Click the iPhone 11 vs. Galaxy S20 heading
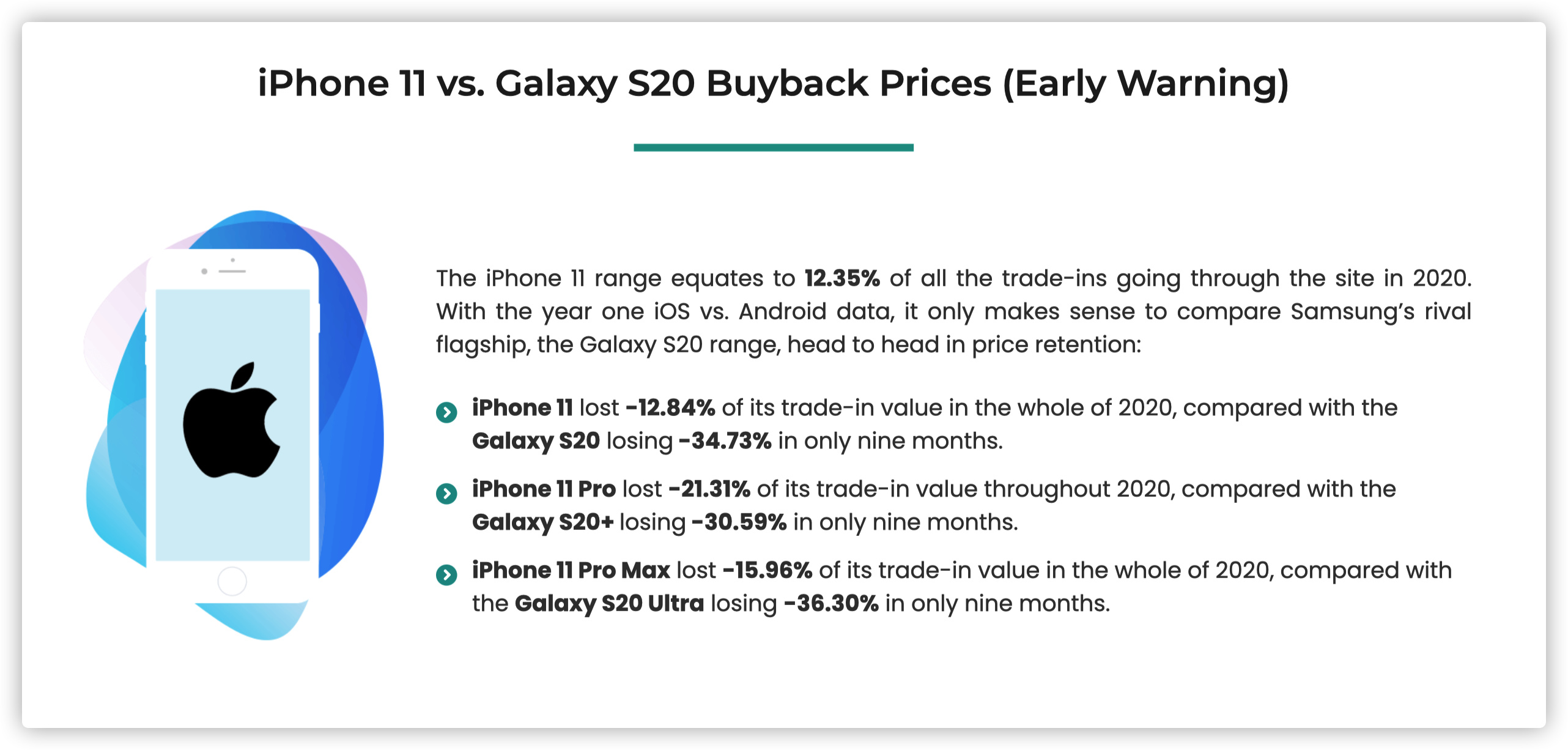The height and width of the screenshot is (750, 1568). (773, 83)
